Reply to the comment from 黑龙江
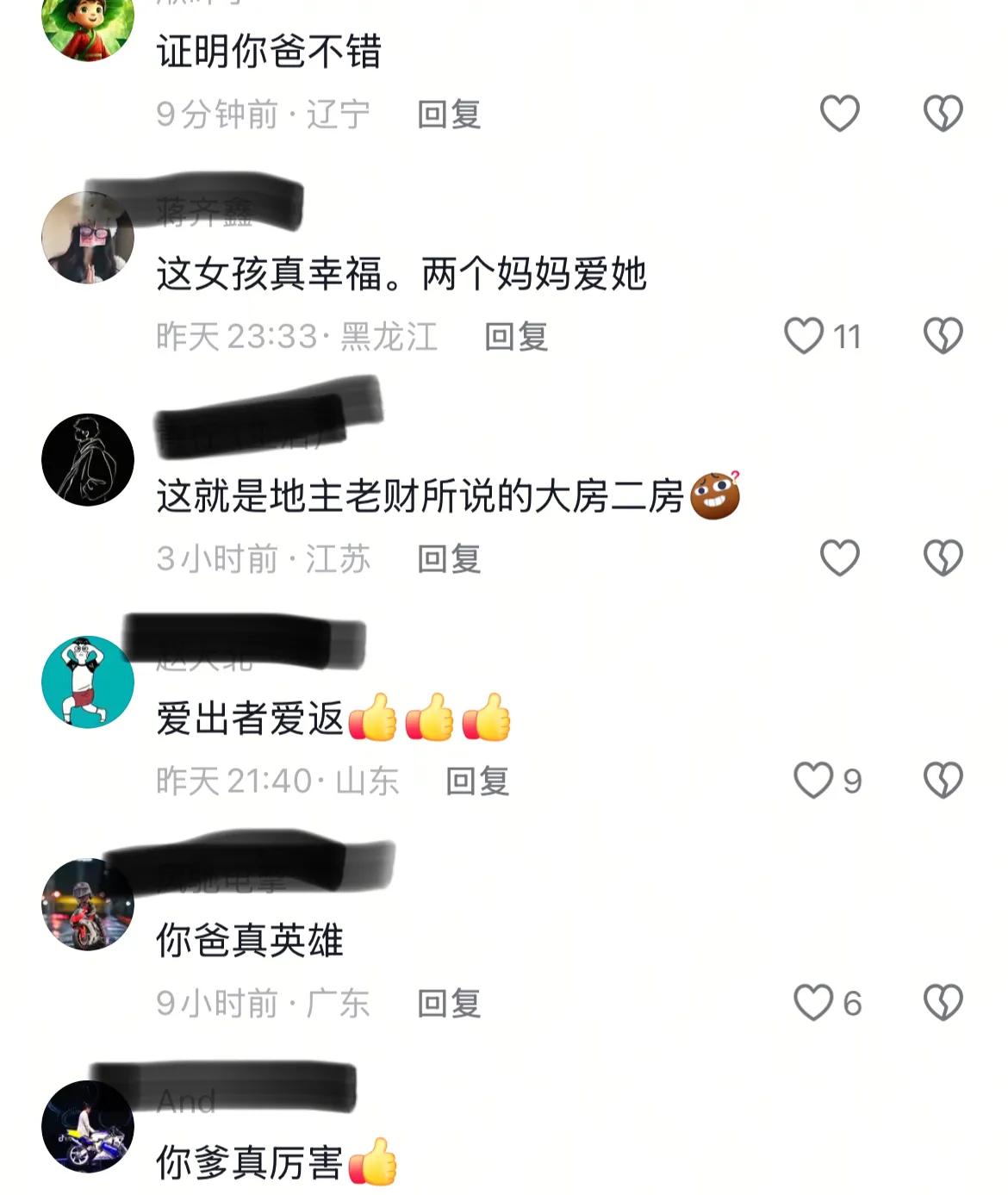This screenshot has width=1008, height=1195. [x=516, y=336]
